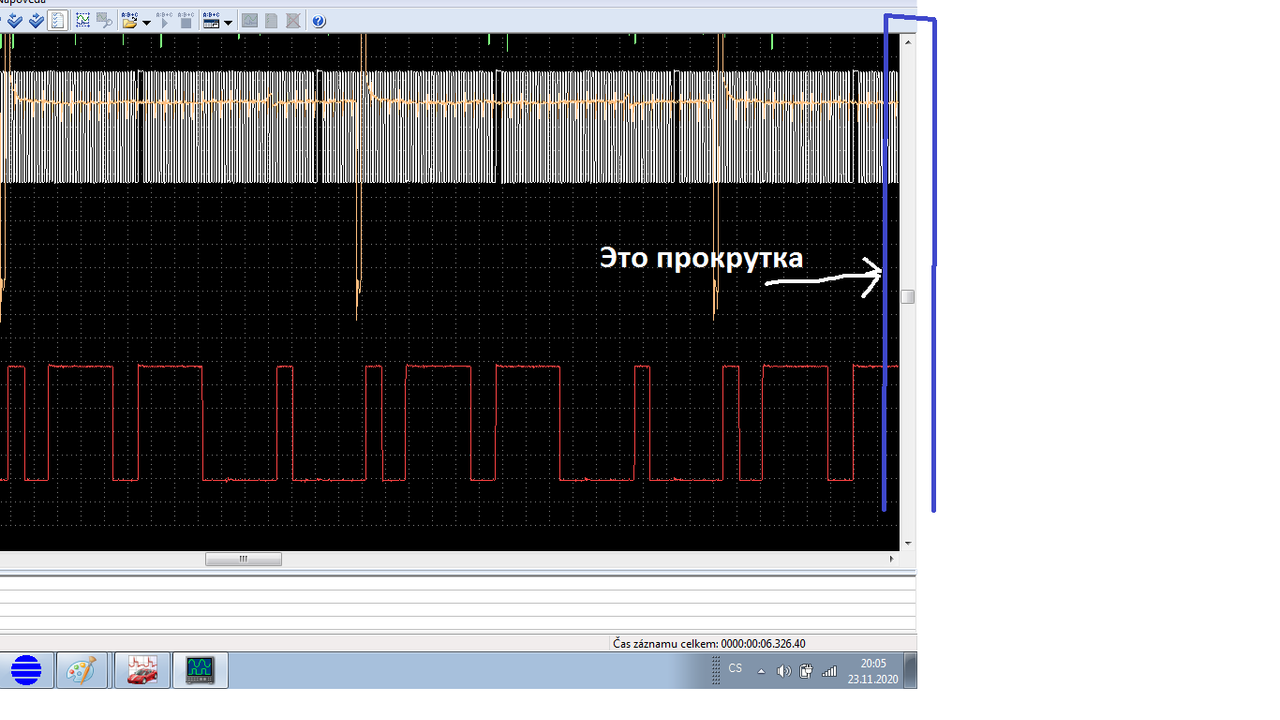Click the total record time status text

click(x=709, y=643)
